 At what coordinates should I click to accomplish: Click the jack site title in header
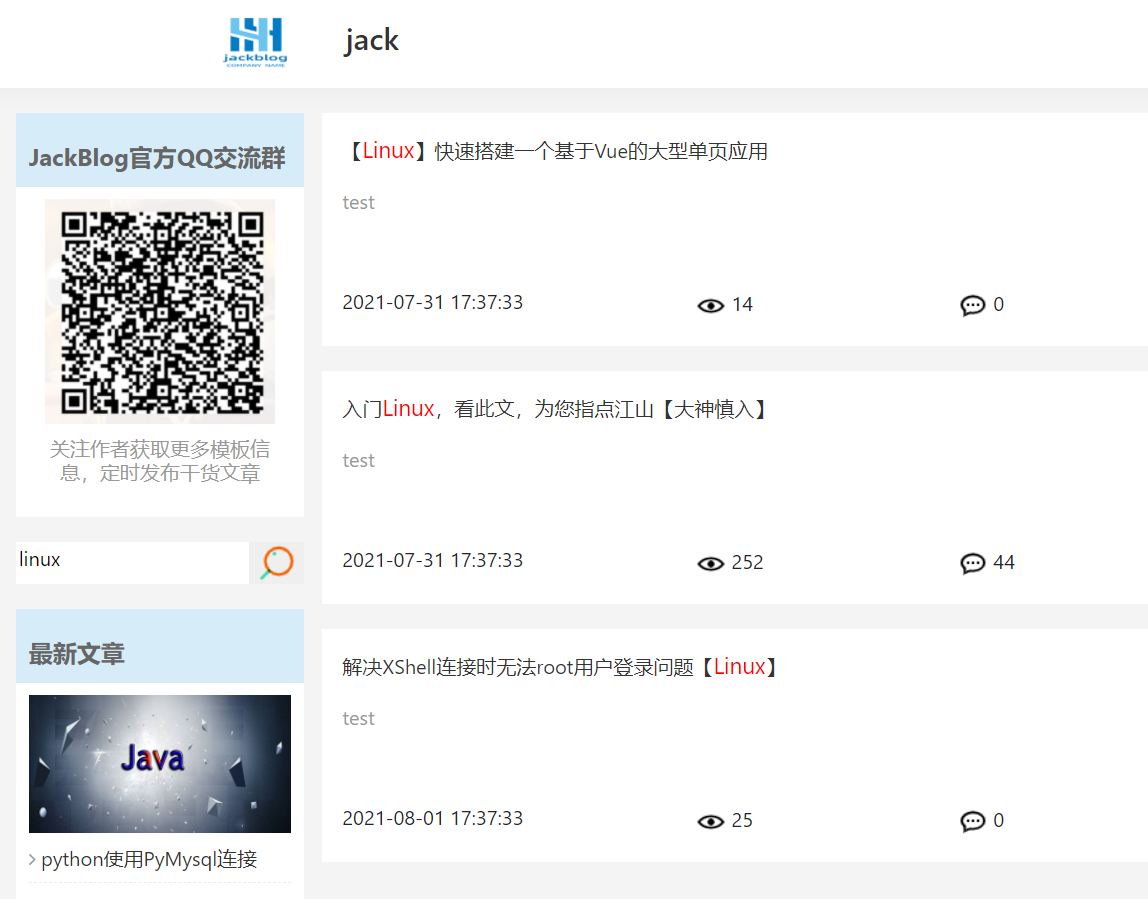371,40
